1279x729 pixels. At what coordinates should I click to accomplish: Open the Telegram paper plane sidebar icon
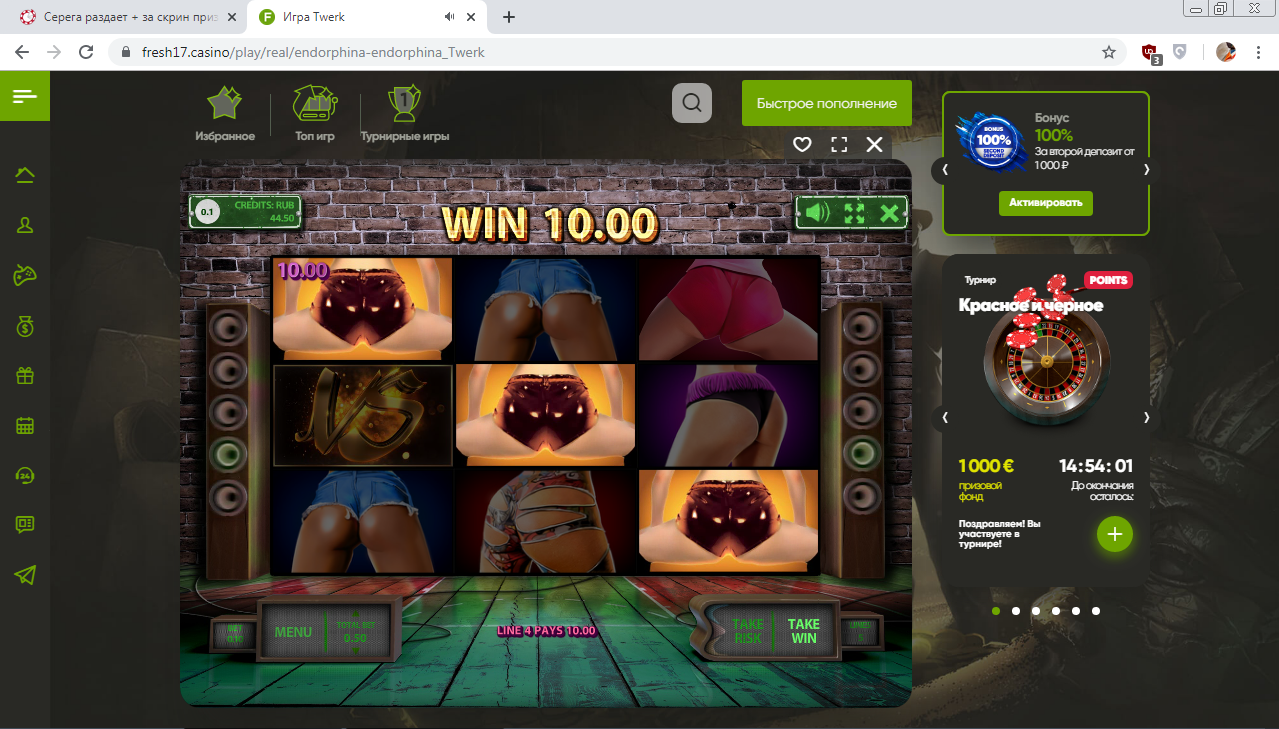[25, 575]
